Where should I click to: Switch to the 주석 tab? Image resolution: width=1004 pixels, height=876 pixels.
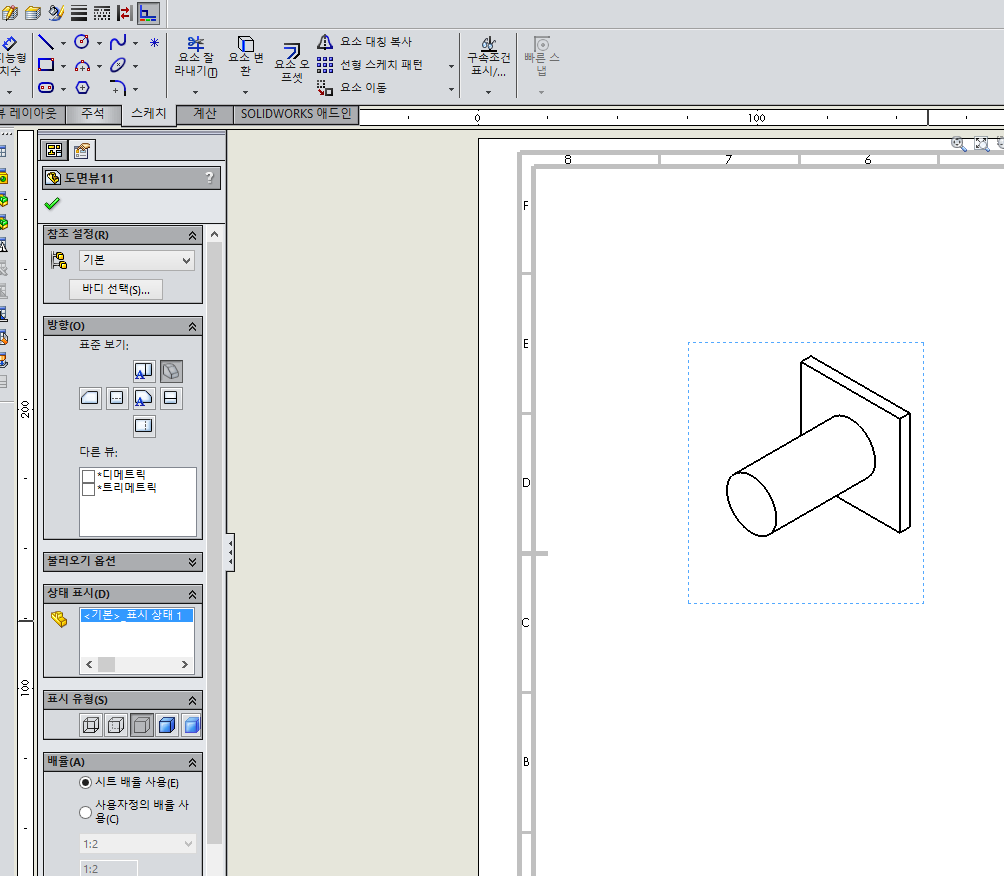coord(93,113)
